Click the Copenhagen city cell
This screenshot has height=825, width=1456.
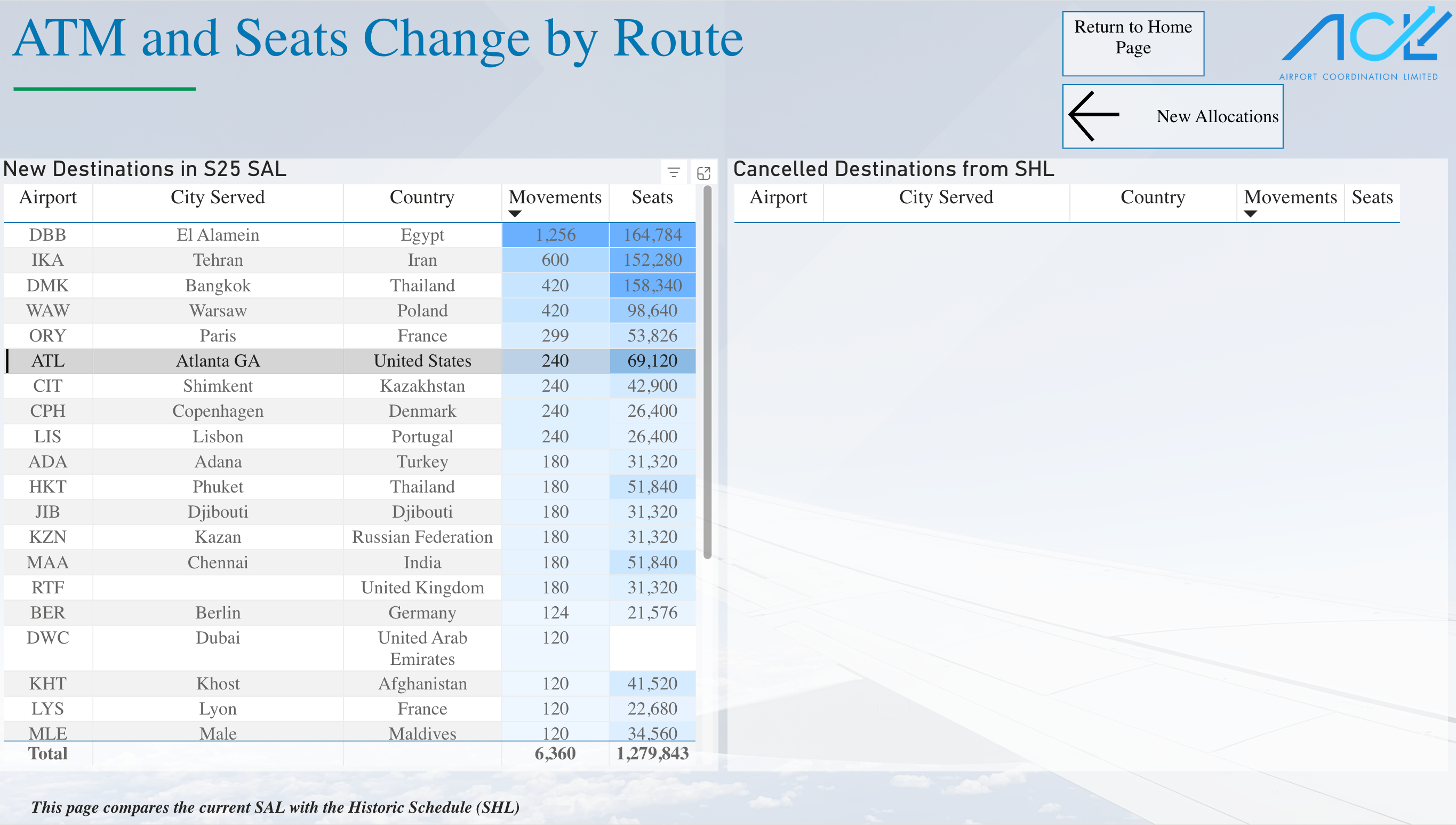click(x=218, y=411)
